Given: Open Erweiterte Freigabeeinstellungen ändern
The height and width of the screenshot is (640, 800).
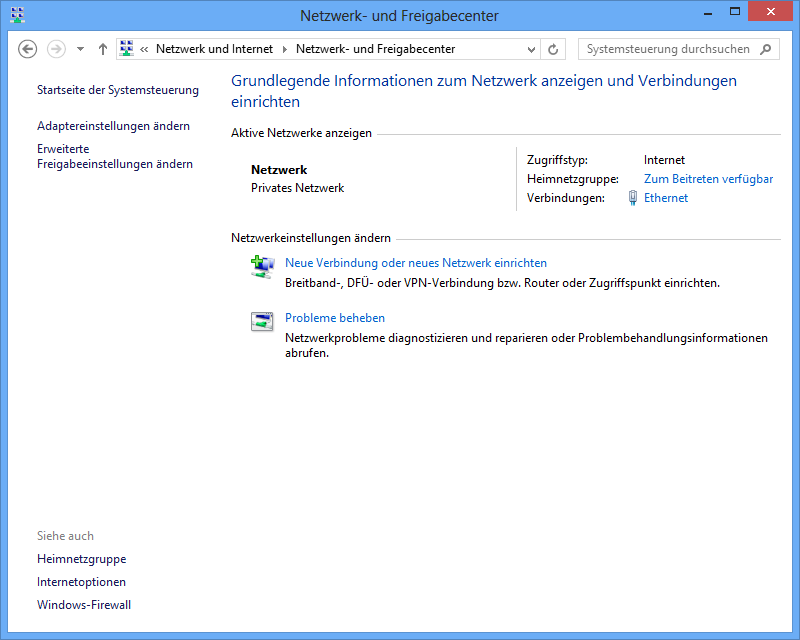Looking at the screenshot, I should (x=114, y=156).
